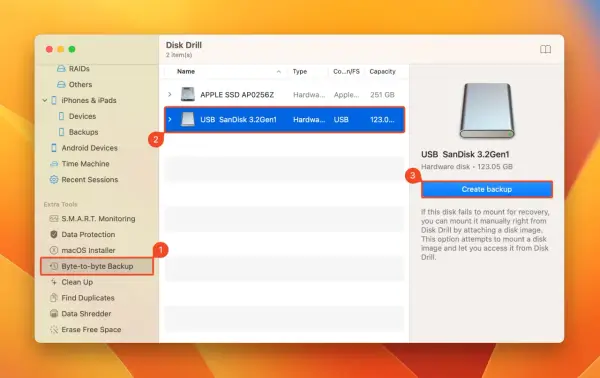Open the RAIDs sidebar section
The image size is (600, 378).
pos(79,69)
